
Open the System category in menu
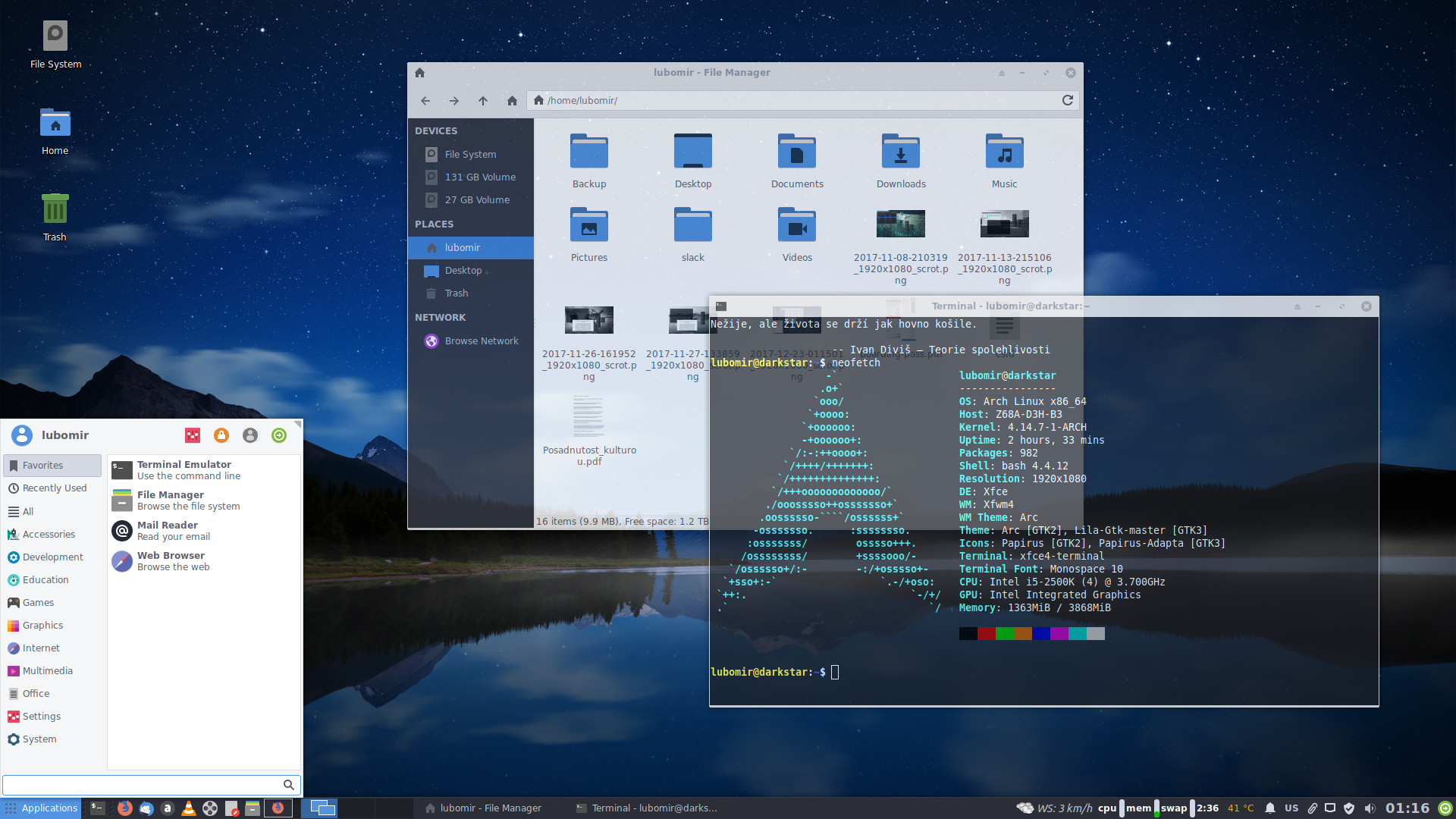[x=52, y=739]
